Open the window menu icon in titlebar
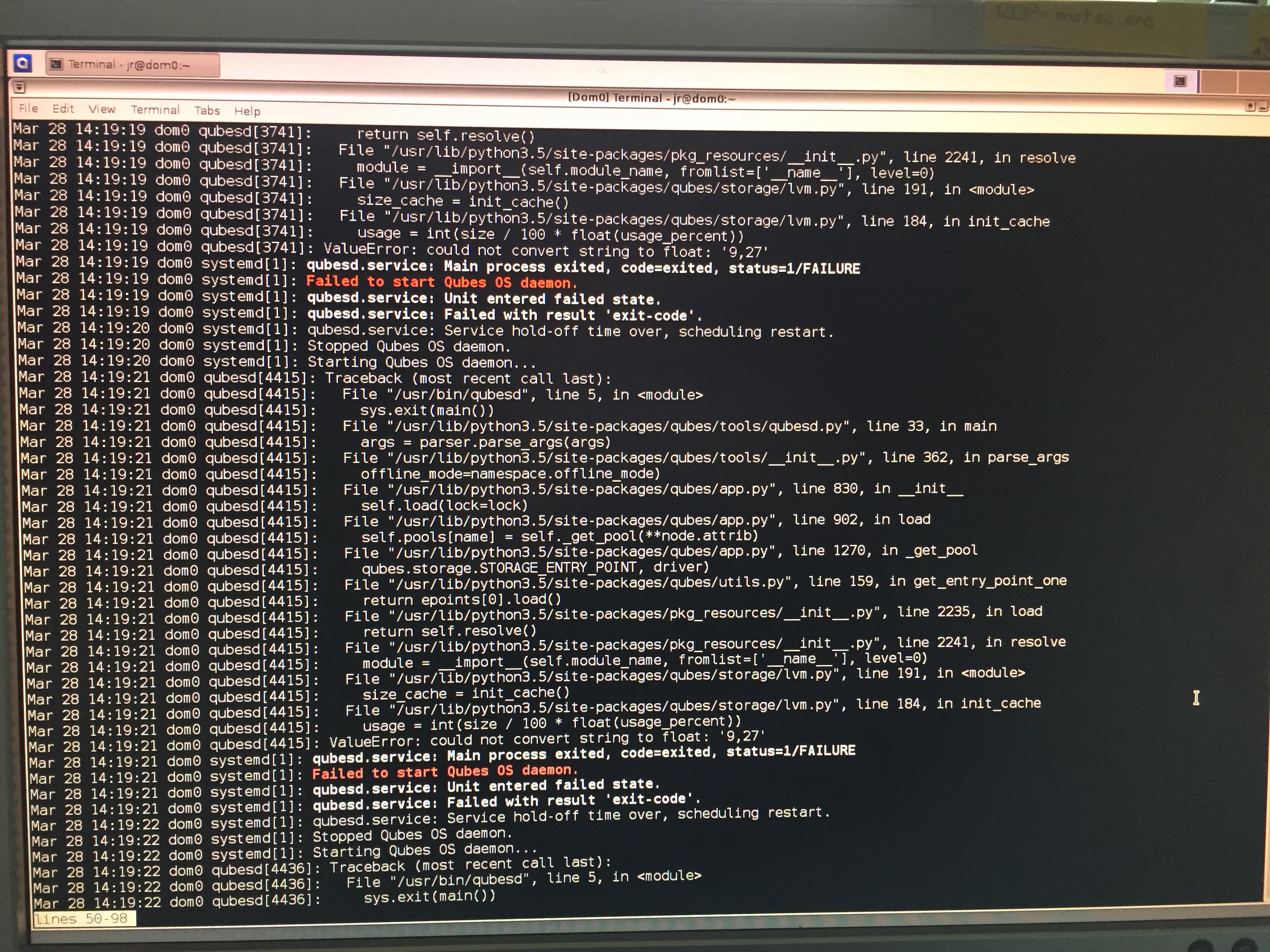Viewport: 1270px width, 952px height. point(19,87)
